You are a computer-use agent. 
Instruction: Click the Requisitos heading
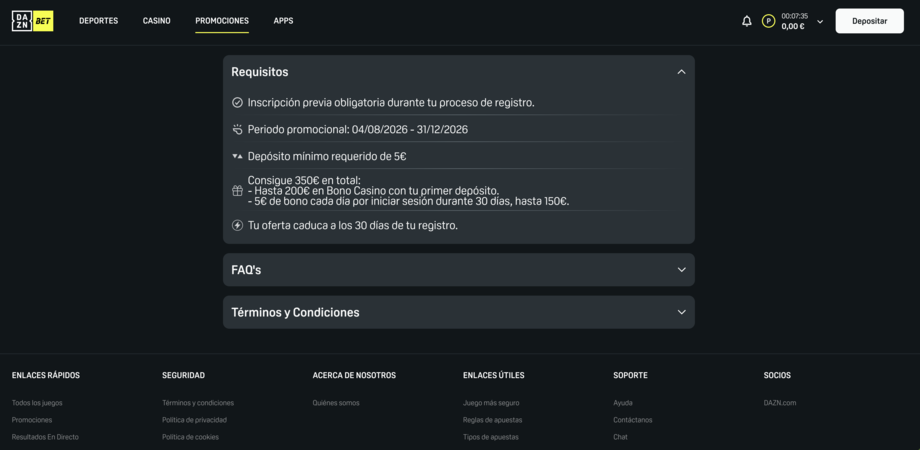259,72
